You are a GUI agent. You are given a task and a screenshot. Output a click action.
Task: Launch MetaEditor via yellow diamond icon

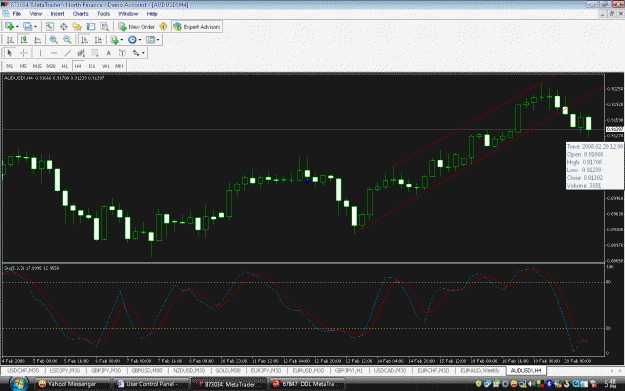(163, 27)
